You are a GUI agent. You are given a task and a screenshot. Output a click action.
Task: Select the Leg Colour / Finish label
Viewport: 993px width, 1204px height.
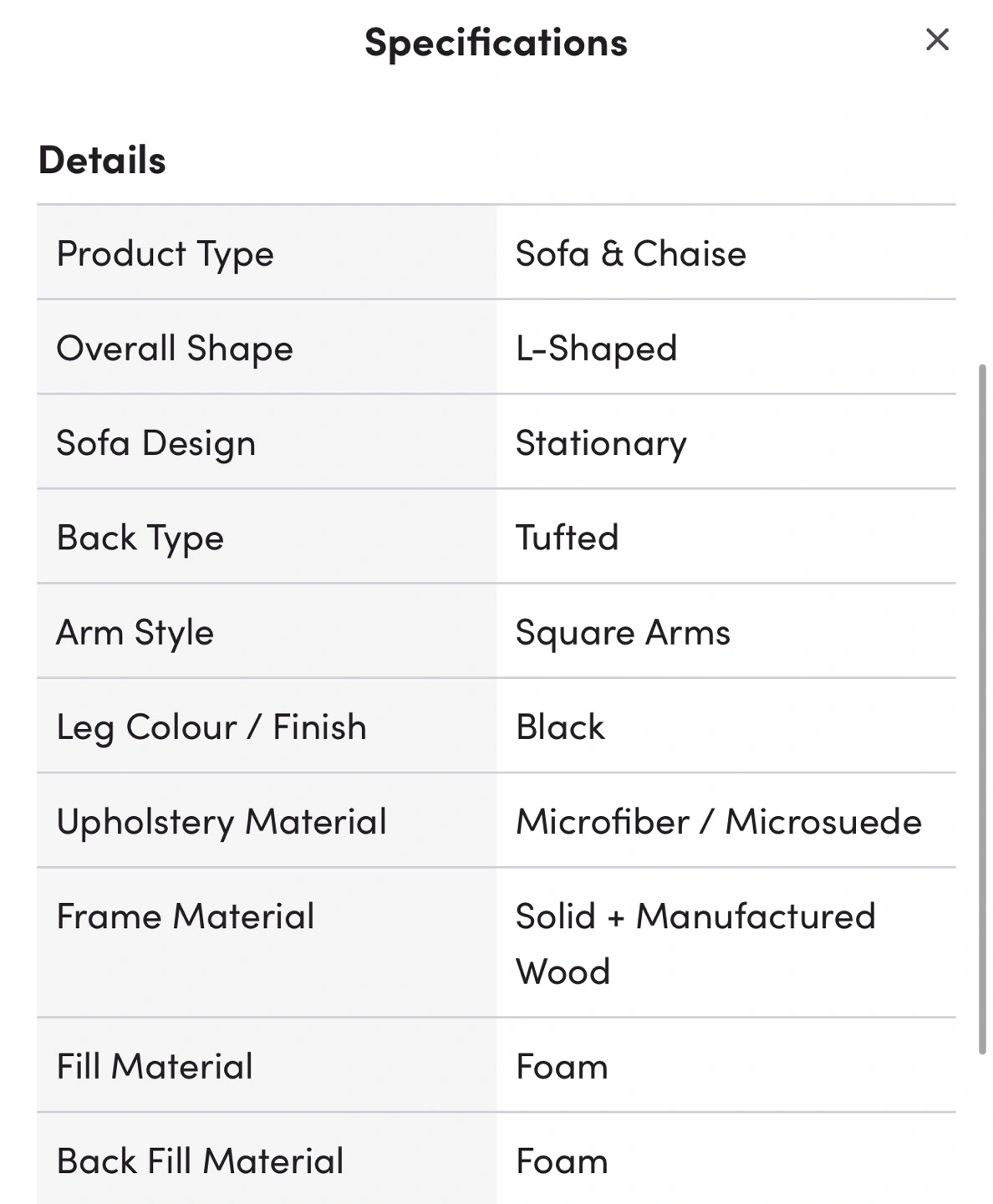[211, 727]
